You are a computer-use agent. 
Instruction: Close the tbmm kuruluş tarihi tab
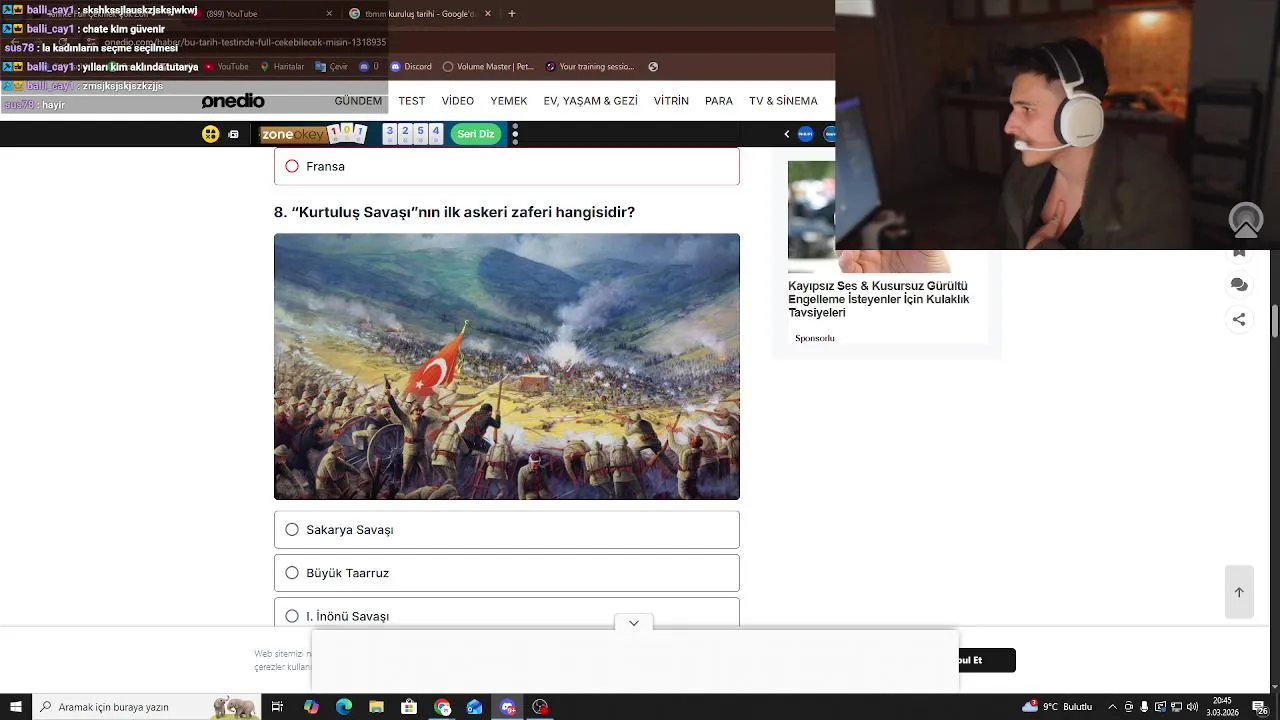click(x=488, y=14)
